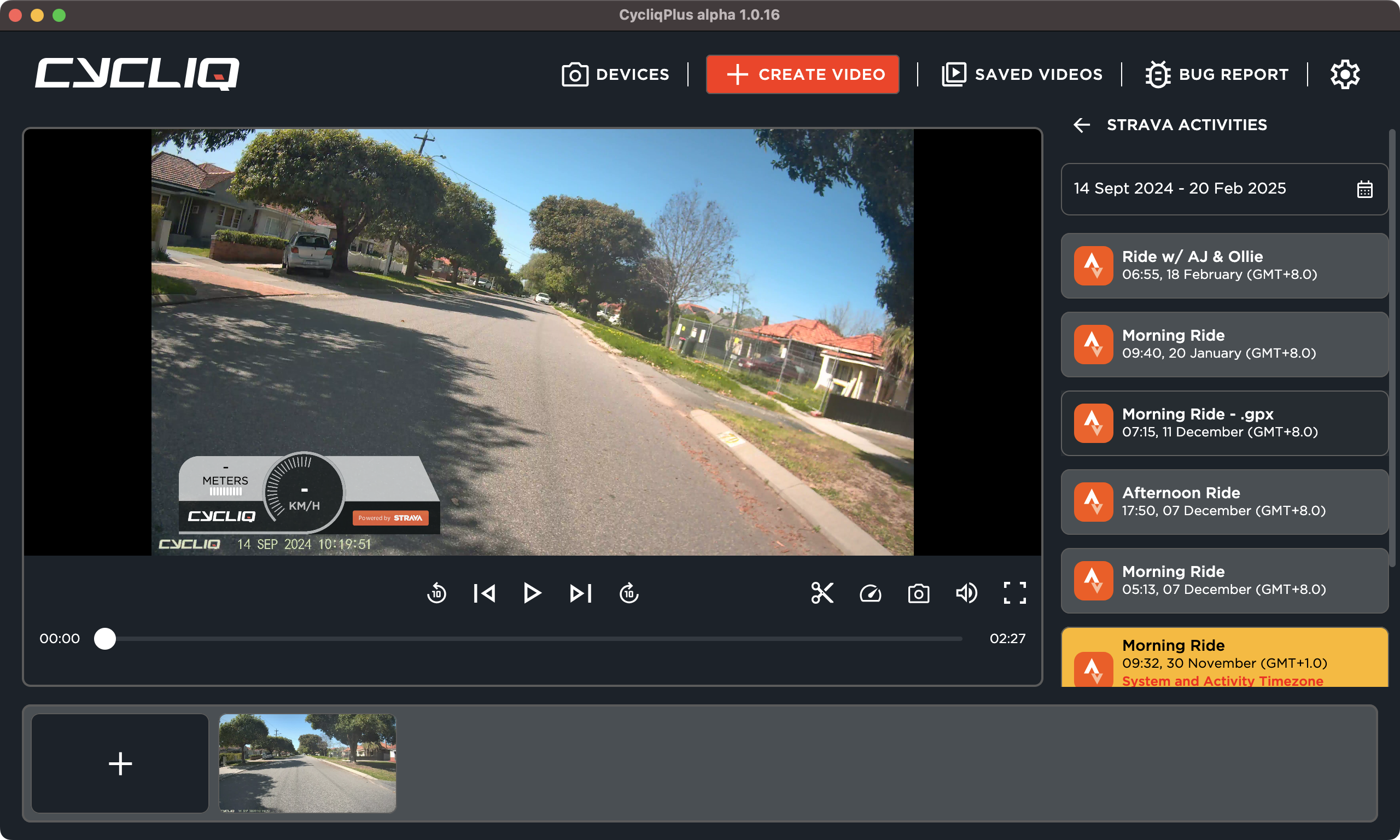The height and width of the screenshot is (840, 1400).
Task: Select Morning Ride 20 January activity
Action: coord(1224,344)
